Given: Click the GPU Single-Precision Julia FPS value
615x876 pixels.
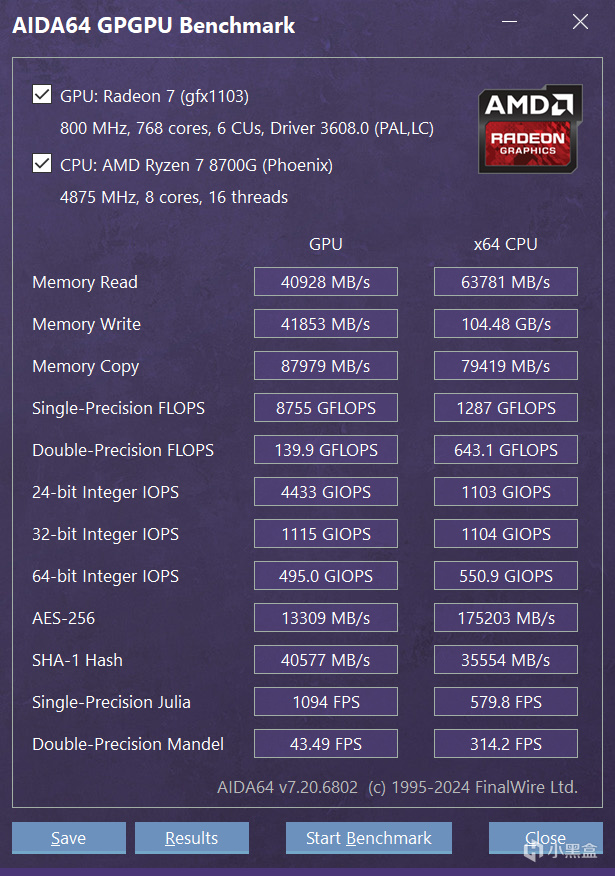Looking at the screenshot, I should pos(325,702).
